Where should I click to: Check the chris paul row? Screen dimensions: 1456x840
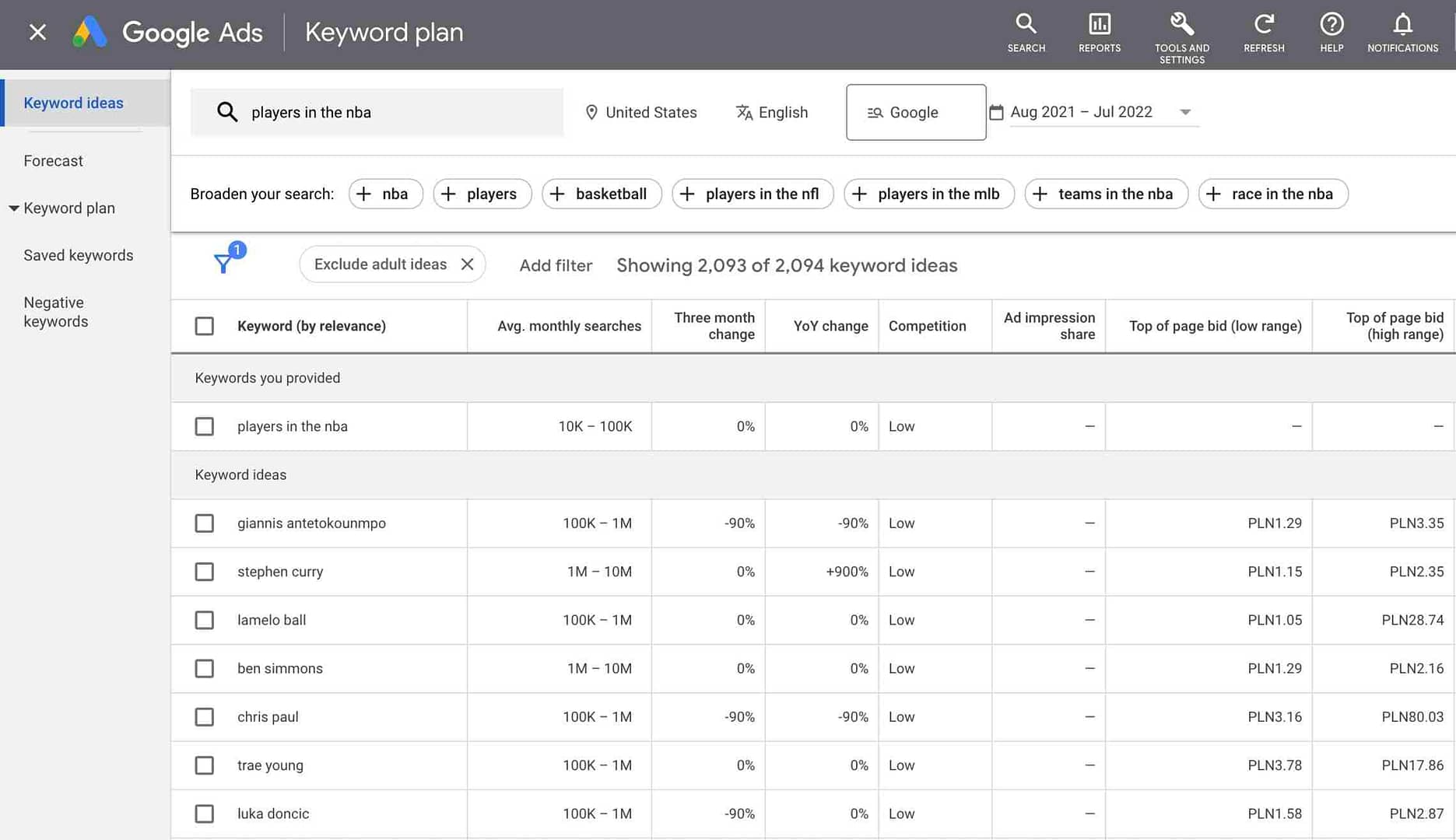(204, 717)
